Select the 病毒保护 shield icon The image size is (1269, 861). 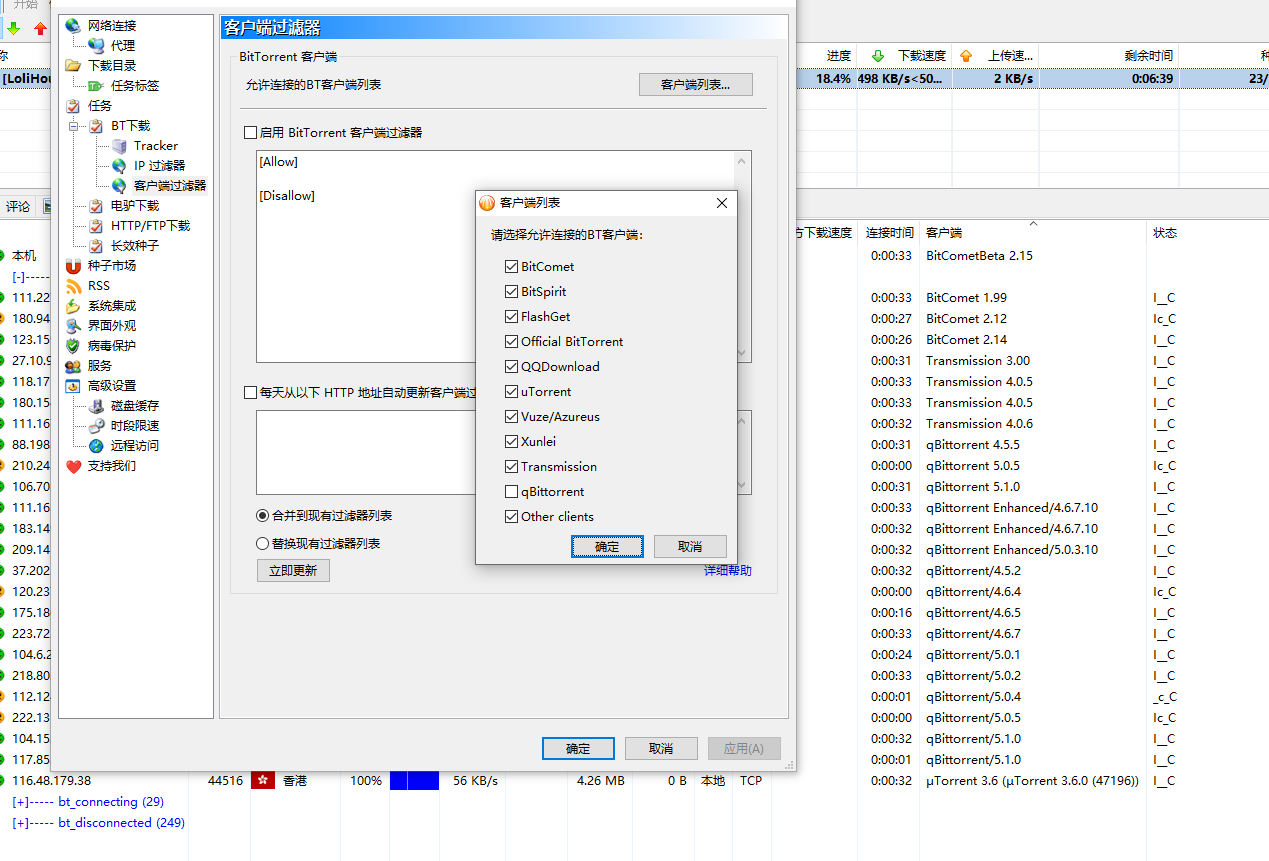point(73,345)
